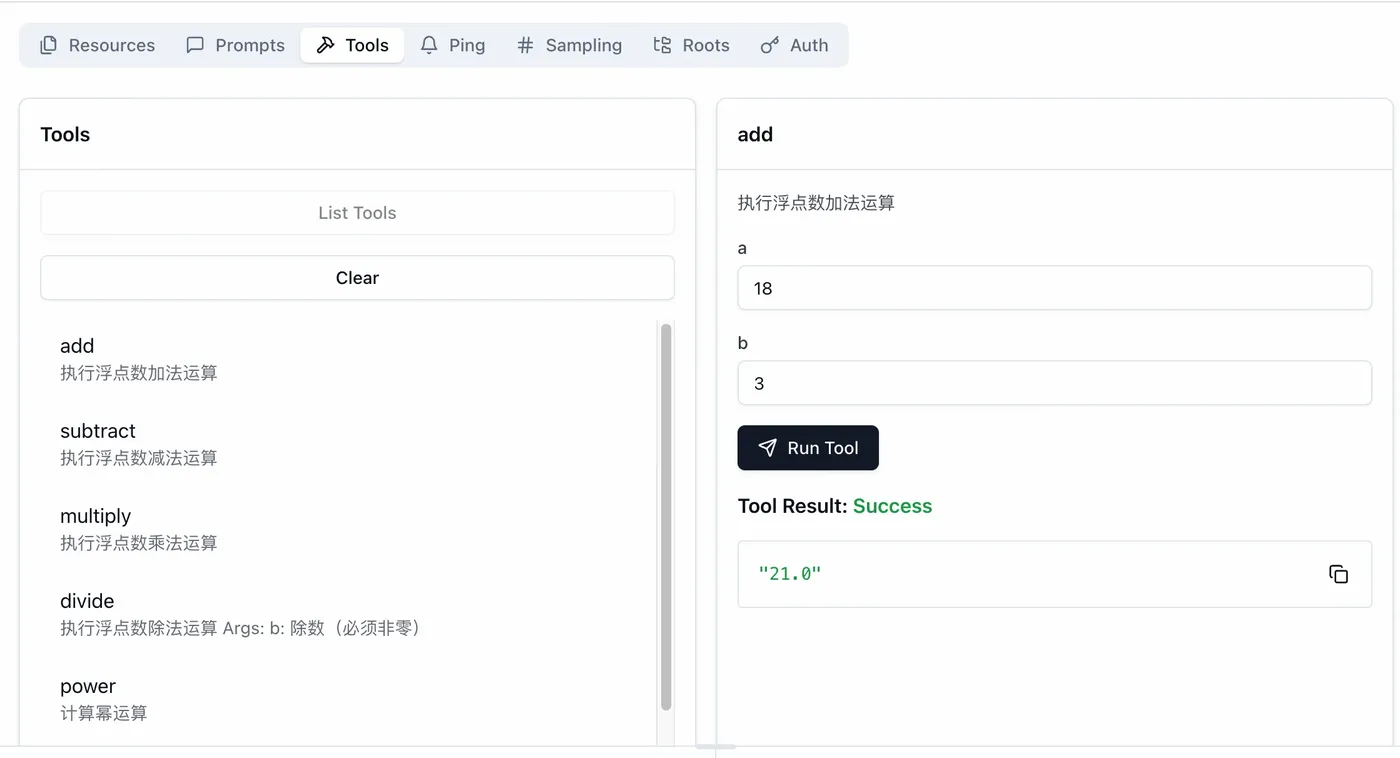Click the paper plane icon on Run Tool
The image size is (1400, 758).
[767, 448]
